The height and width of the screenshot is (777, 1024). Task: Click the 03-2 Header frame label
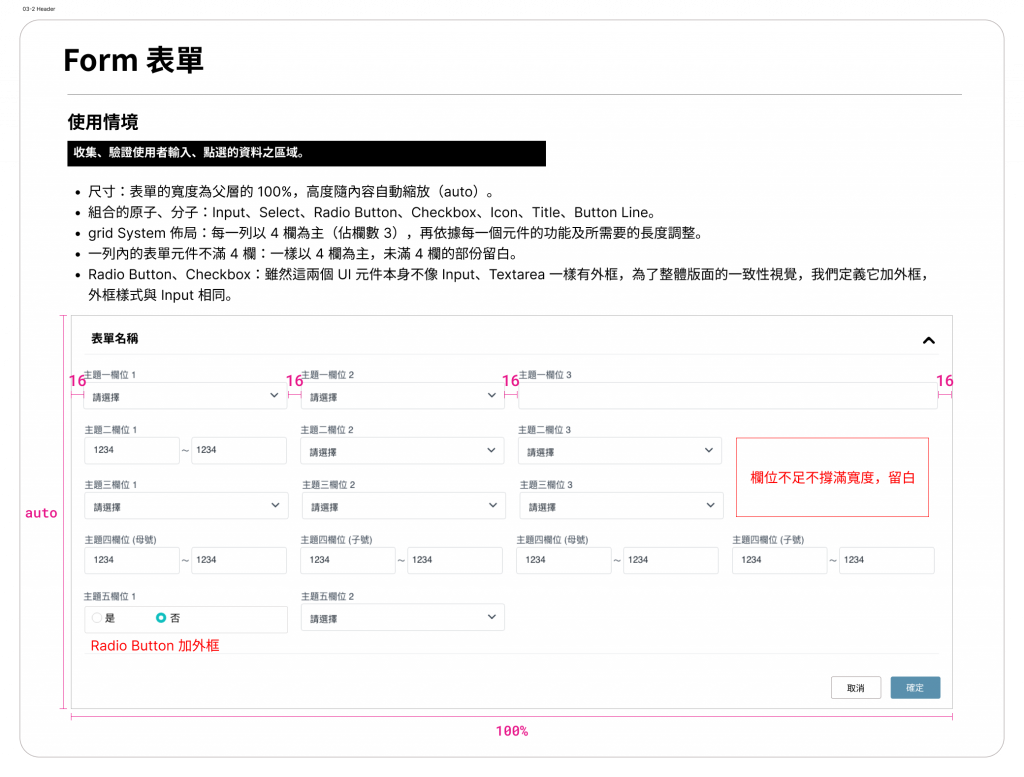(x=39, y=9)
